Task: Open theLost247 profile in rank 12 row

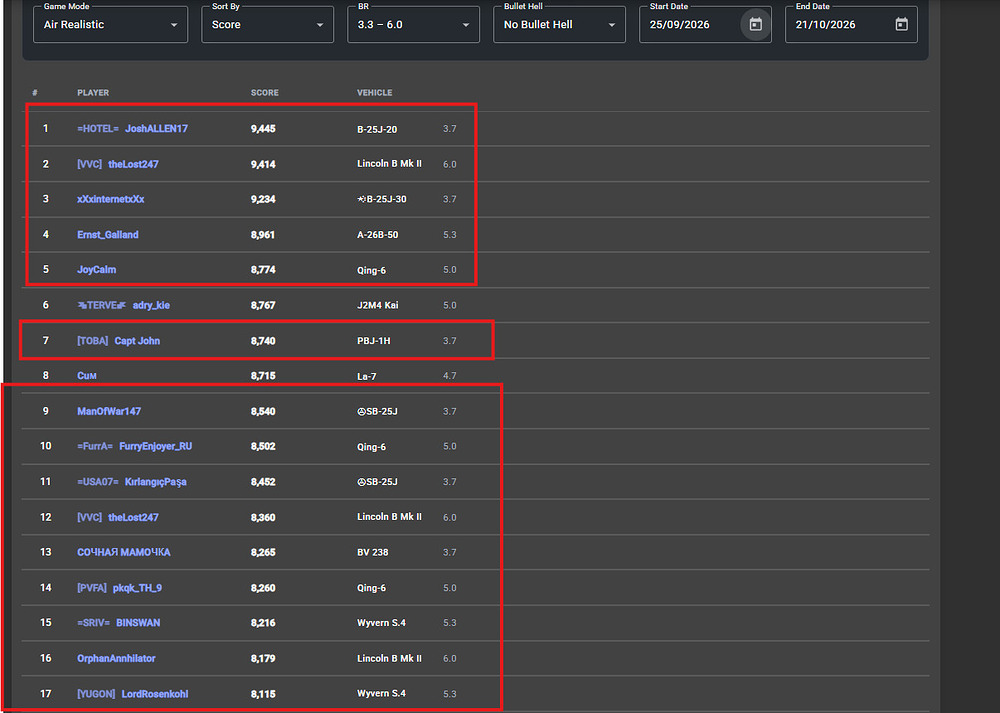Action: pyautogui.click(x=133, y=517)
